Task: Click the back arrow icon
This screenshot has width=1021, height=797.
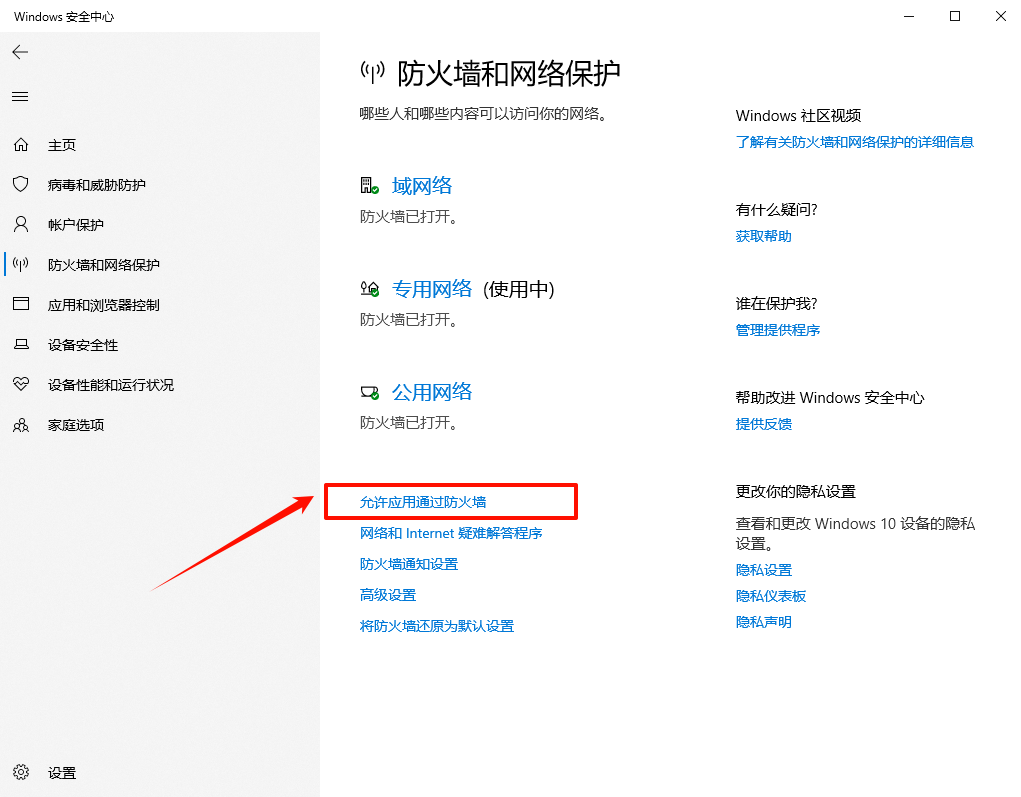Action: (x=20, y=52)
